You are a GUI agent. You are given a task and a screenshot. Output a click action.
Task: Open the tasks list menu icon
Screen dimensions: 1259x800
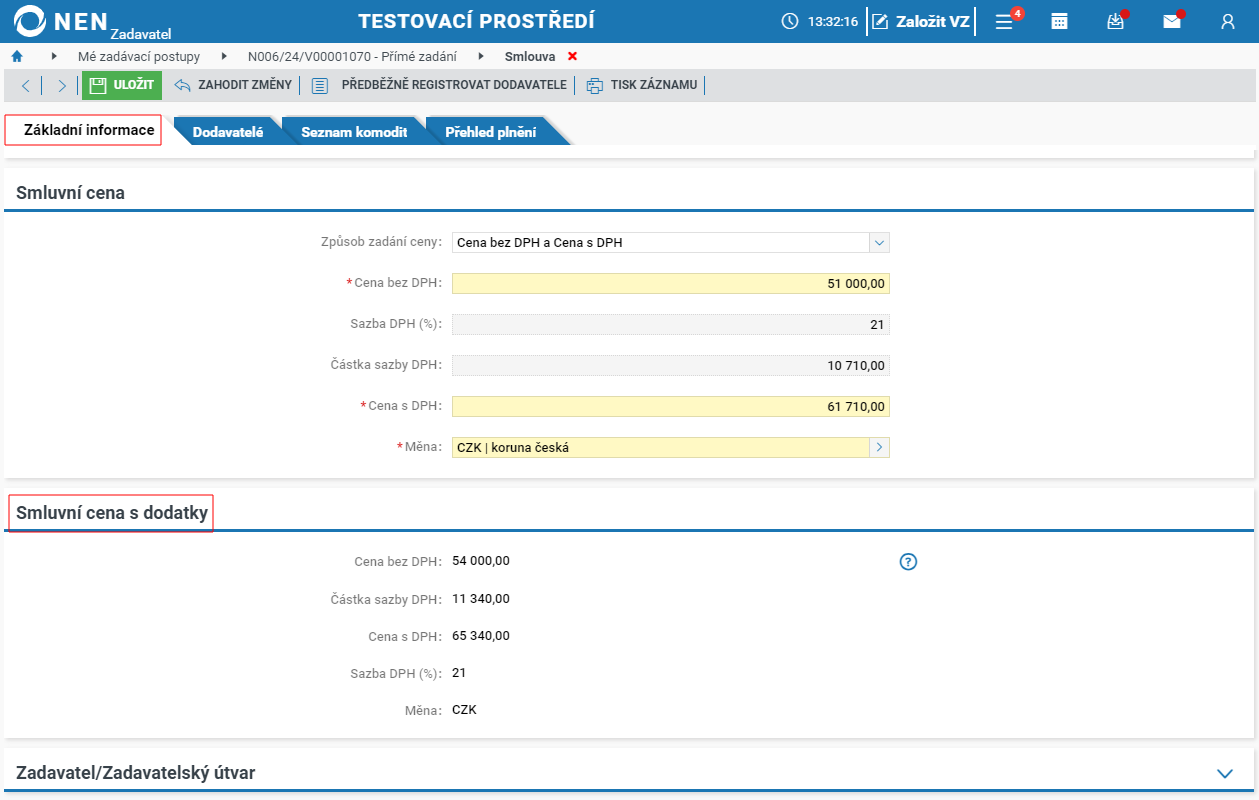[x=1006, y=21]
